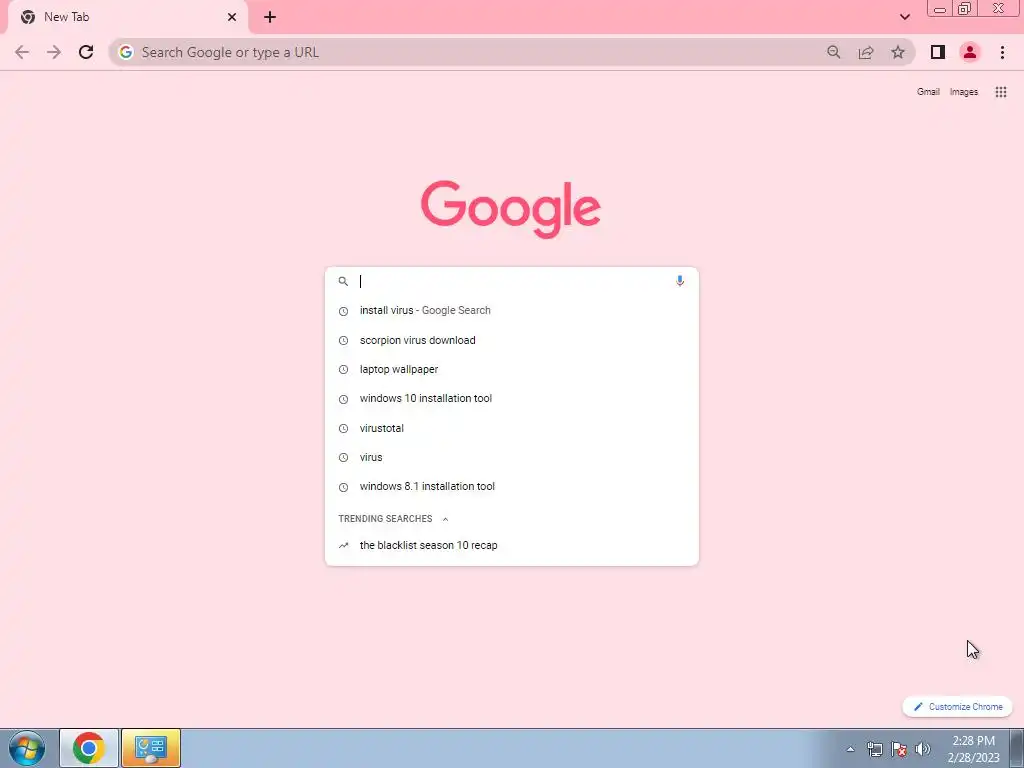Start voice search with the microphone icon
1024x768 pixels.
(x=680, y=281)
